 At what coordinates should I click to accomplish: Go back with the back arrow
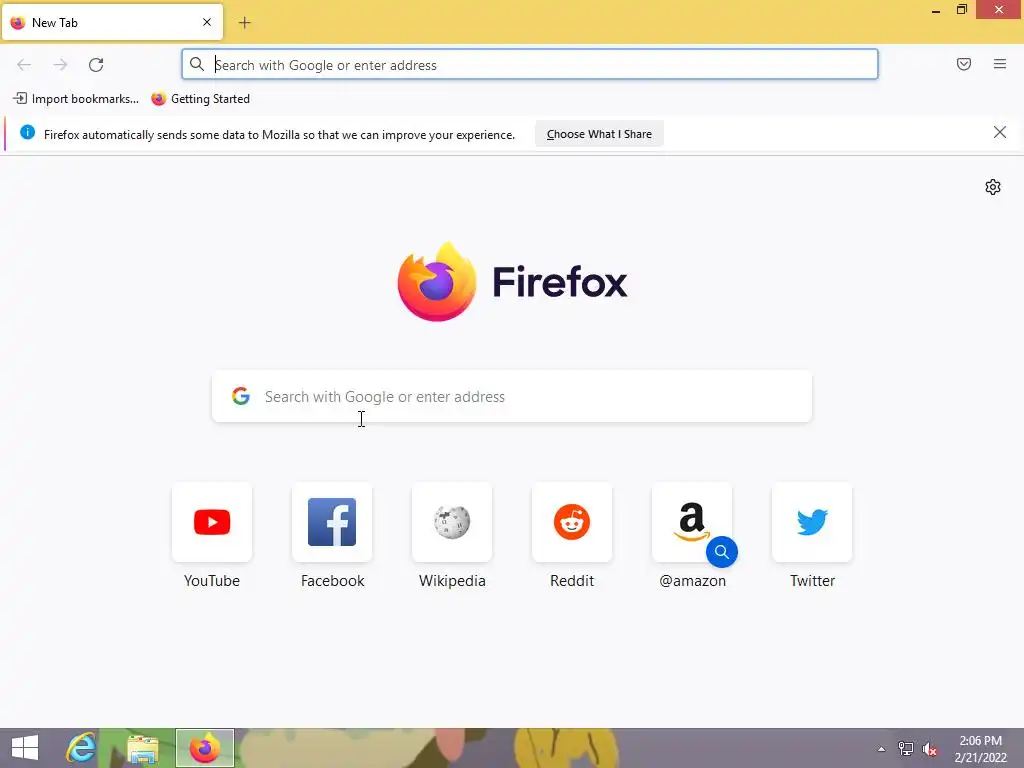coord(24,65)
